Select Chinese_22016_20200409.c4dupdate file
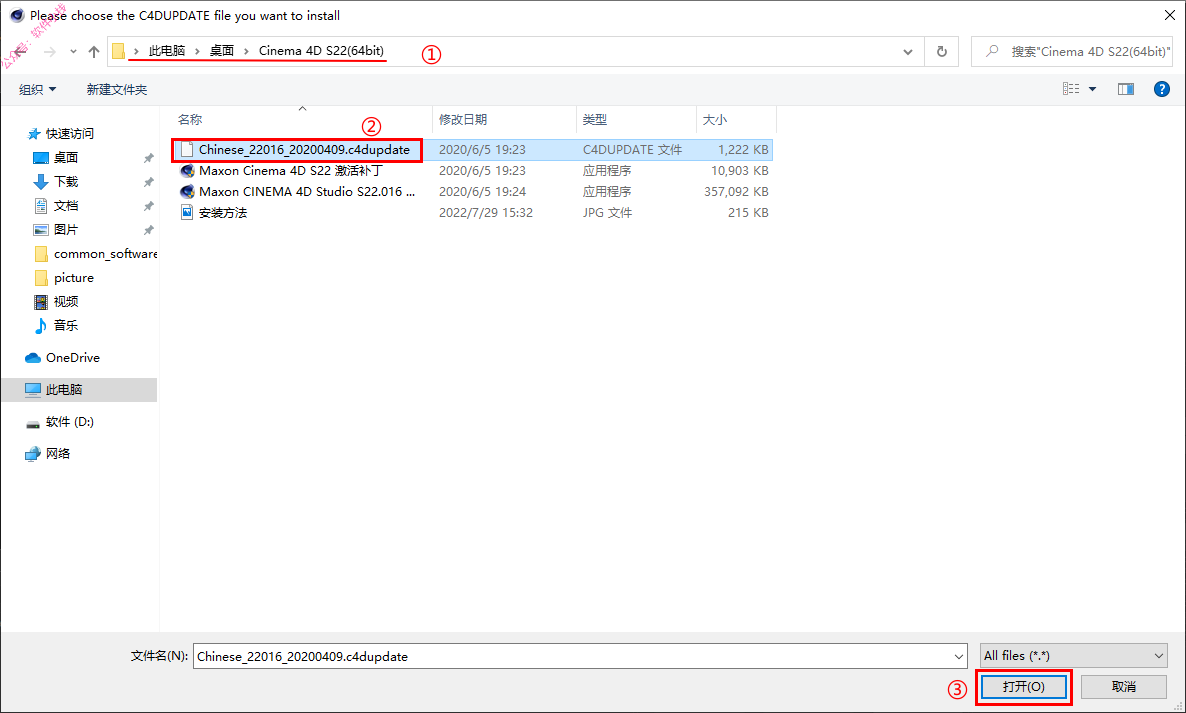The width and height of the screenshot is (1186, 713). pyautogui.click(x=304, y=150)
